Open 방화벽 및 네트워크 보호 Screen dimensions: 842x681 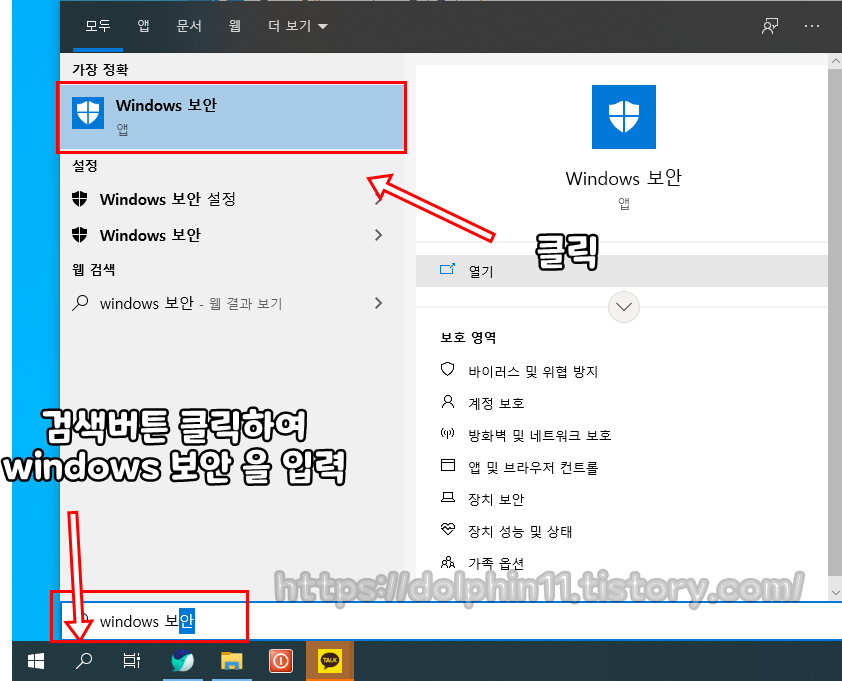click(540, 436)
